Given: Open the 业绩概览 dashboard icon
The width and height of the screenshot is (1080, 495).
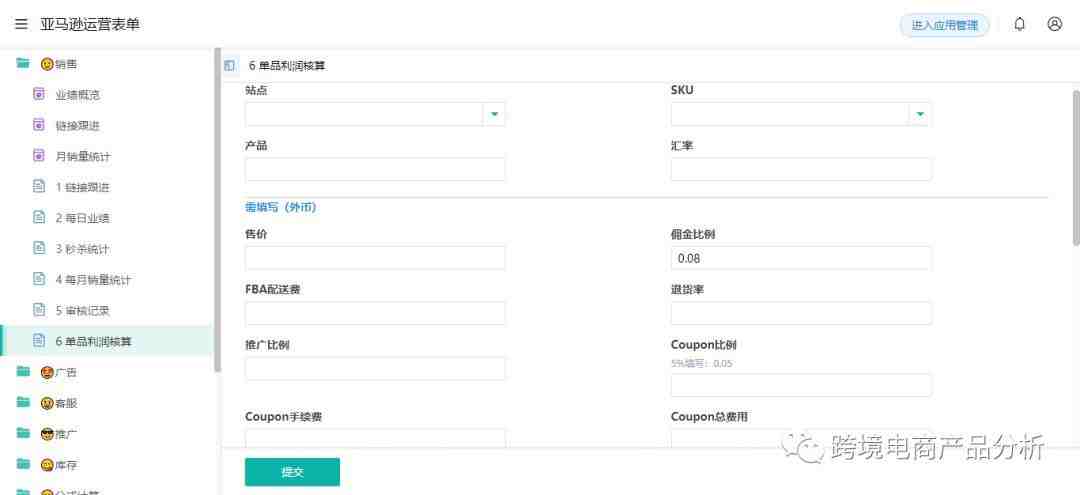Looking at the screenshot, I should click(x=39, y=94).
